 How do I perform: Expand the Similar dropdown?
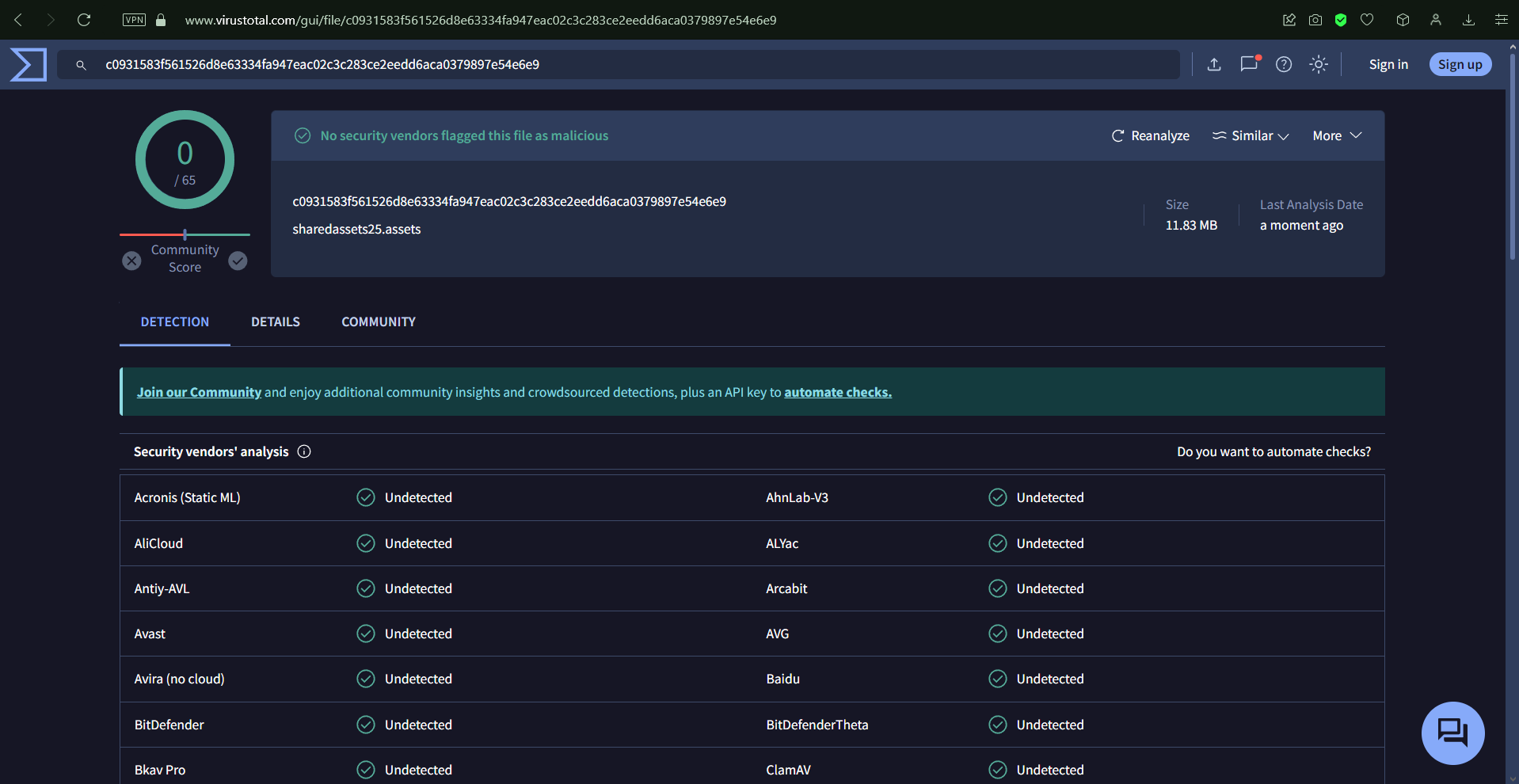pyautogui.click(x=1251, y=136)
